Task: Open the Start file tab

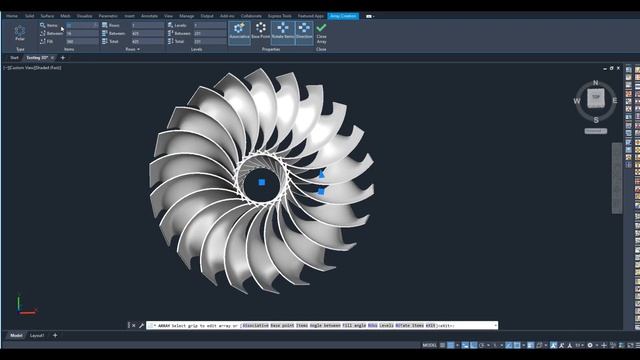Action: 14,58
